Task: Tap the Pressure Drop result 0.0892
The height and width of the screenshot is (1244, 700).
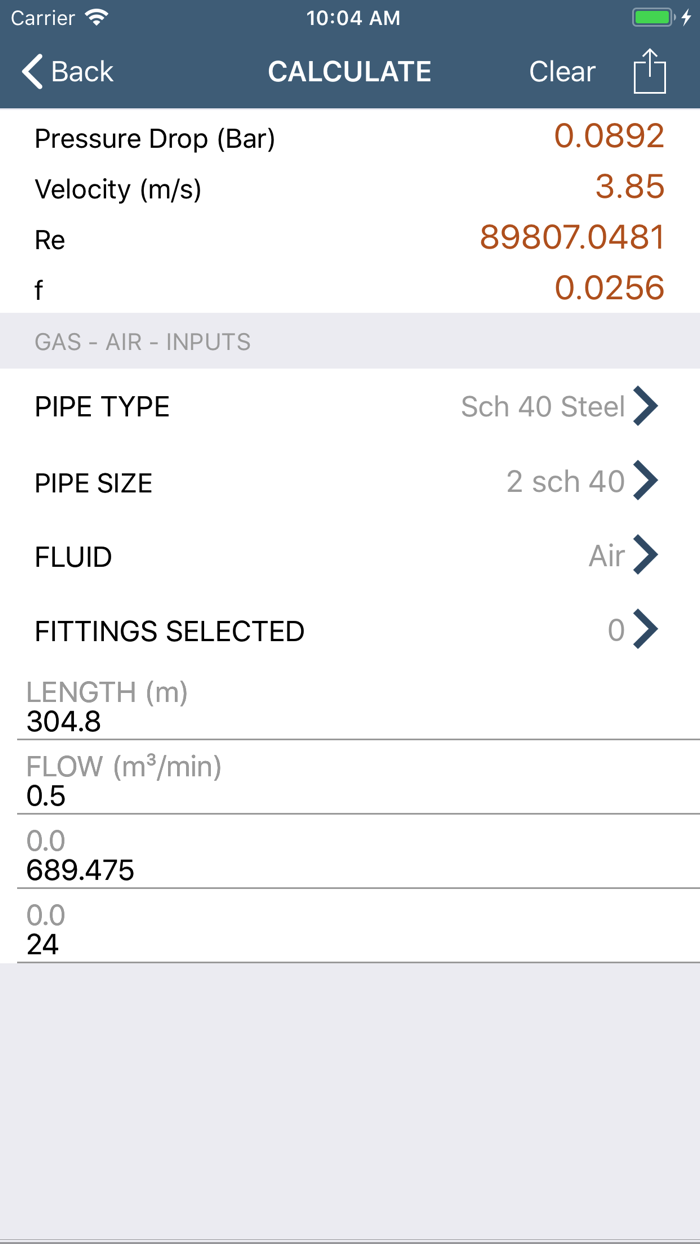Action: 609,136
